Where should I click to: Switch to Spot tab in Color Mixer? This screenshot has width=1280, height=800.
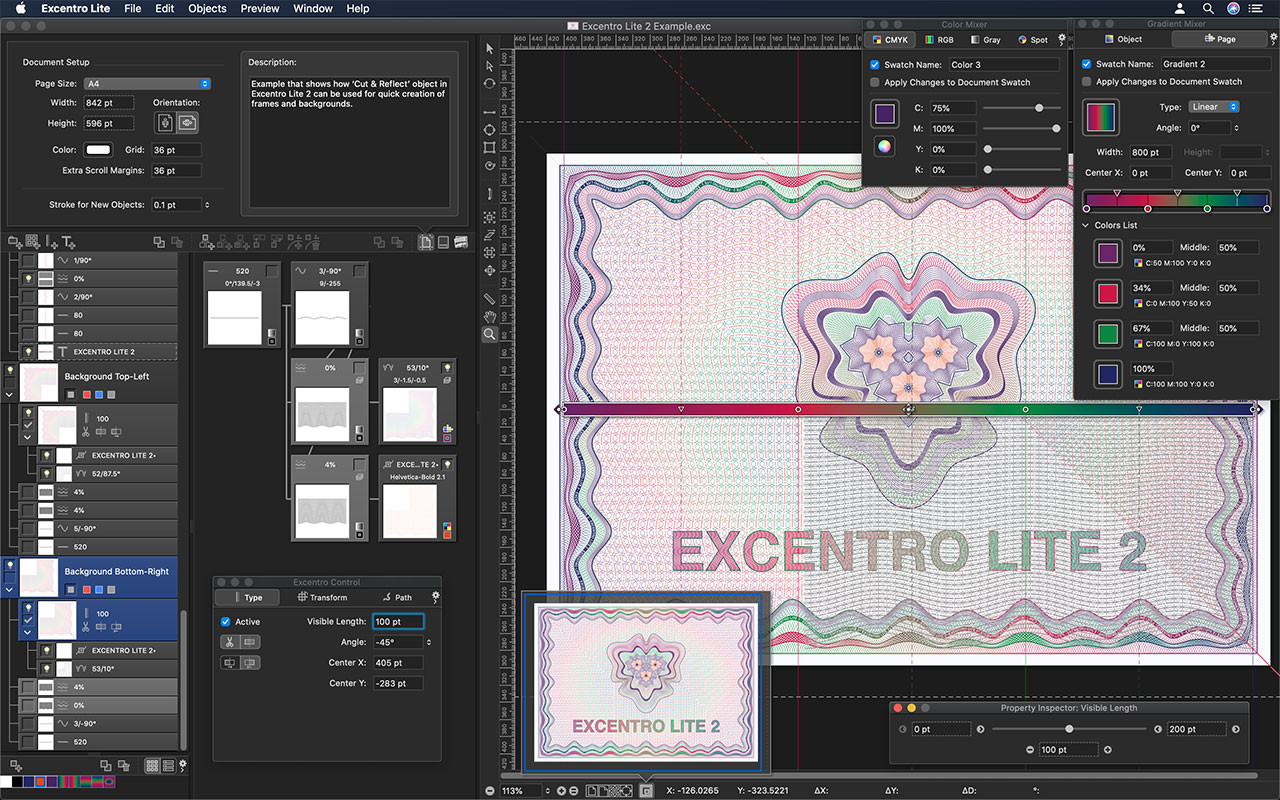(1033, 40)
